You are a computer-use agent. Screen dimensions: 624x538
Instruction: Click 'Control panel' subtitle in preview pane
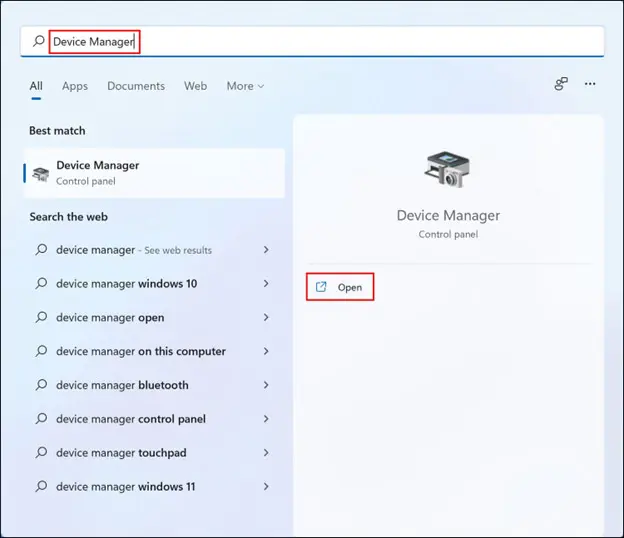(448, 234)
